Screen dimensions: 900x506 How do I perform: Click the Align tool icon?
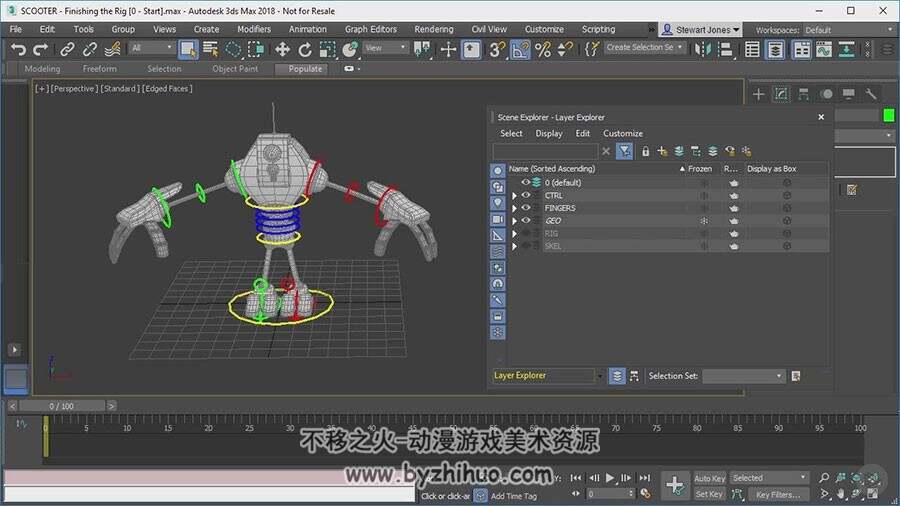click(x=726, y=50)
